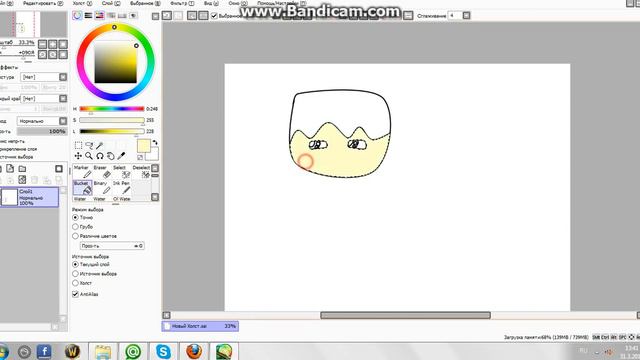The width and height of the screenshot is (640, 360).
Task: Open the Редактировать menu
Action: (43, 3)
